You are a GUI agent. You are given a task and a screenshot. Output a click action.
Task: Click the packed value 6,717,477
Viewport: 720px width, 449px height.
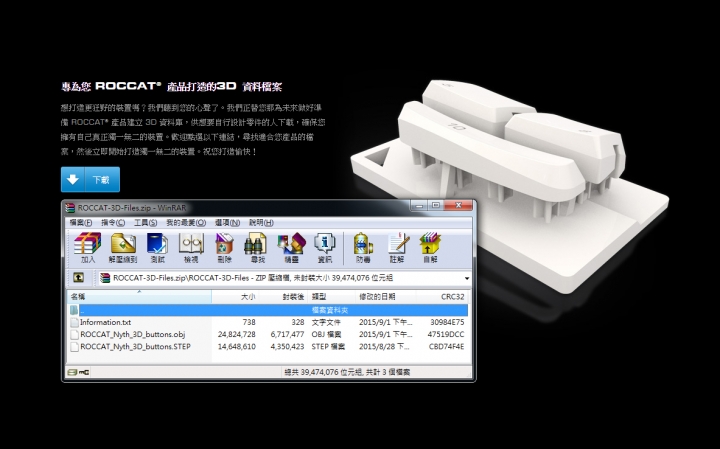(287, 334)
